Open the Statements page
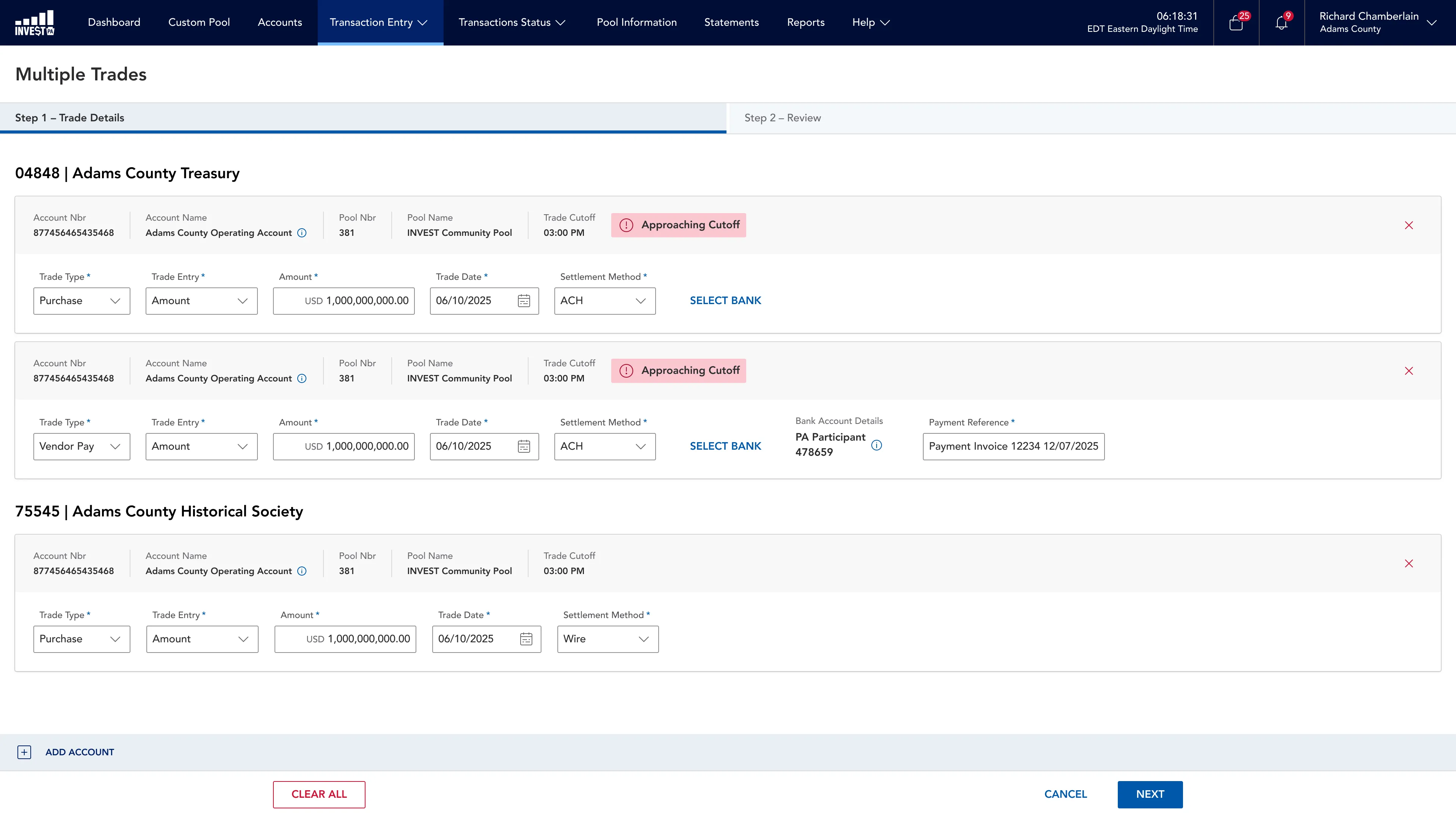Screen dimensions: 1456x819 (731, 23)
